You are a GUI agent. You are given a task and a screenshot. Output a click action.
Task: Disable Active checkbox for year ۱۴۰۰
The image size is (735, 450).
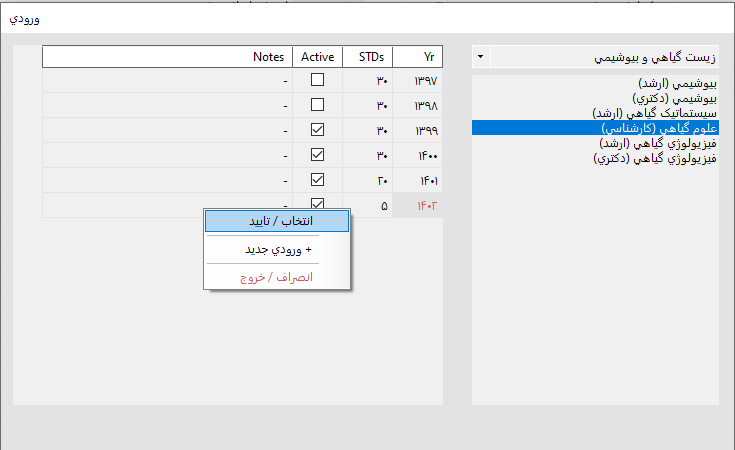point(317,155)
